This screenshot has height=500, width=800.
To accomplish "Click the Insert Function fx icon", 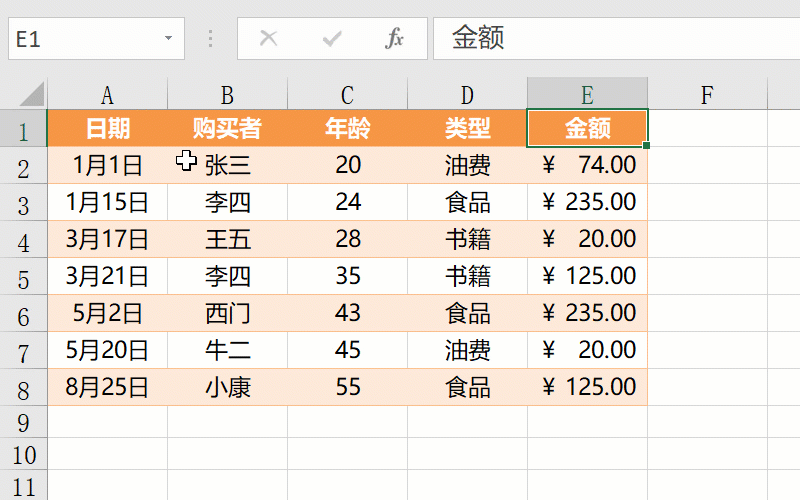I will click(394, 38).
